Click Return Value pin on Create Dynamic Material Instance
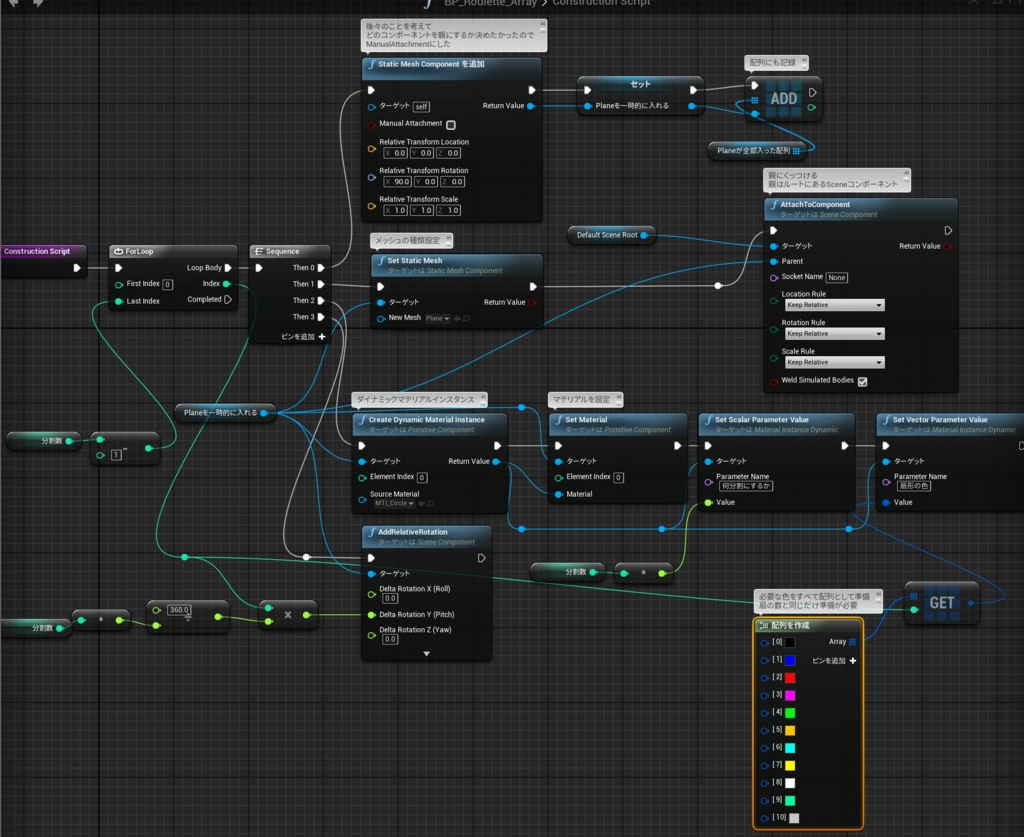1024x837 pixels. 496,462
